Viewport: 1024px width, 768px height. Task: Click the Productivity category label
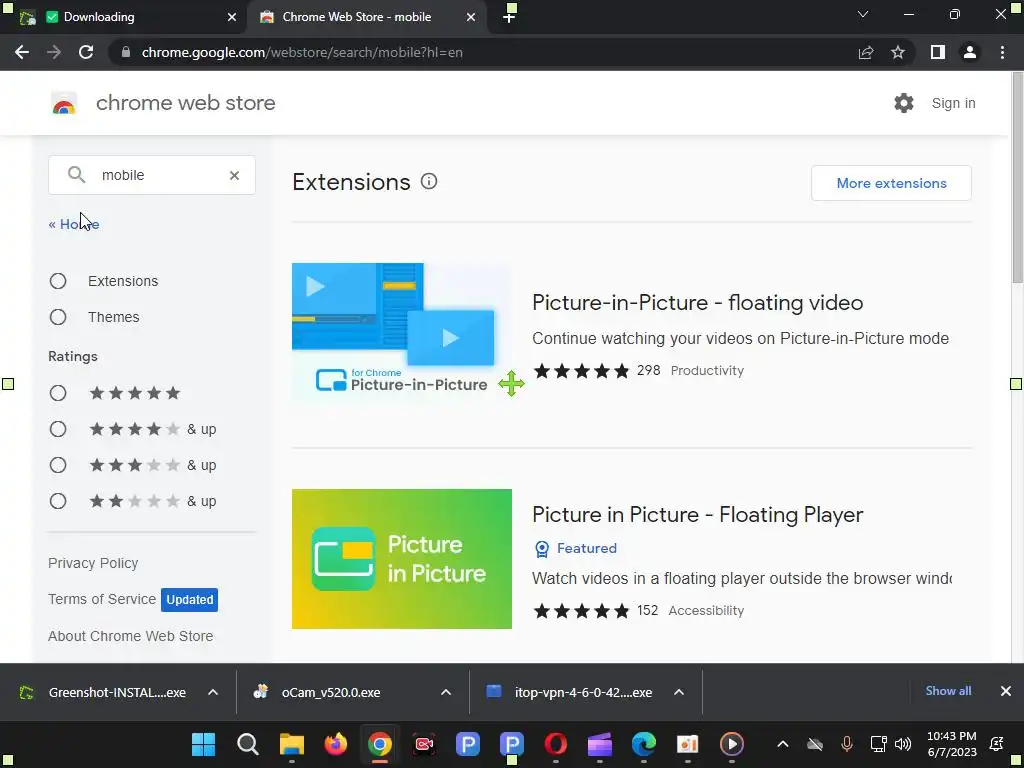coord(707,370)
